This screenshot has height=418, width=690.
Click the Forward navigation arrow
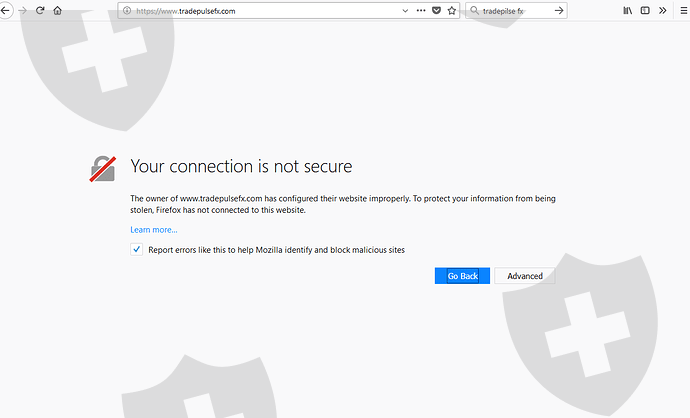tap(22, 10)
